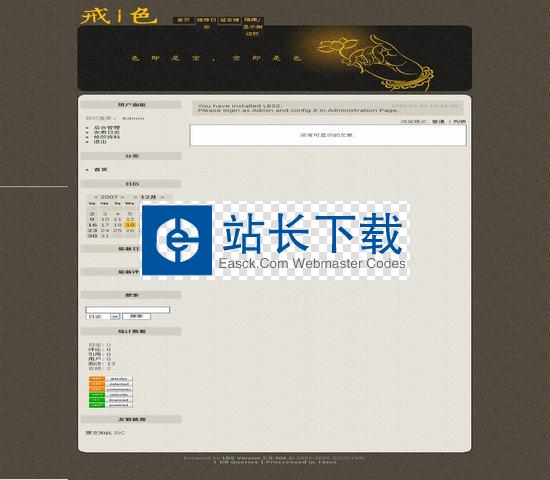The width and height of the screenshot is (550, 480).
Task: Focus the search text input field
Action: tap(128, 310)
